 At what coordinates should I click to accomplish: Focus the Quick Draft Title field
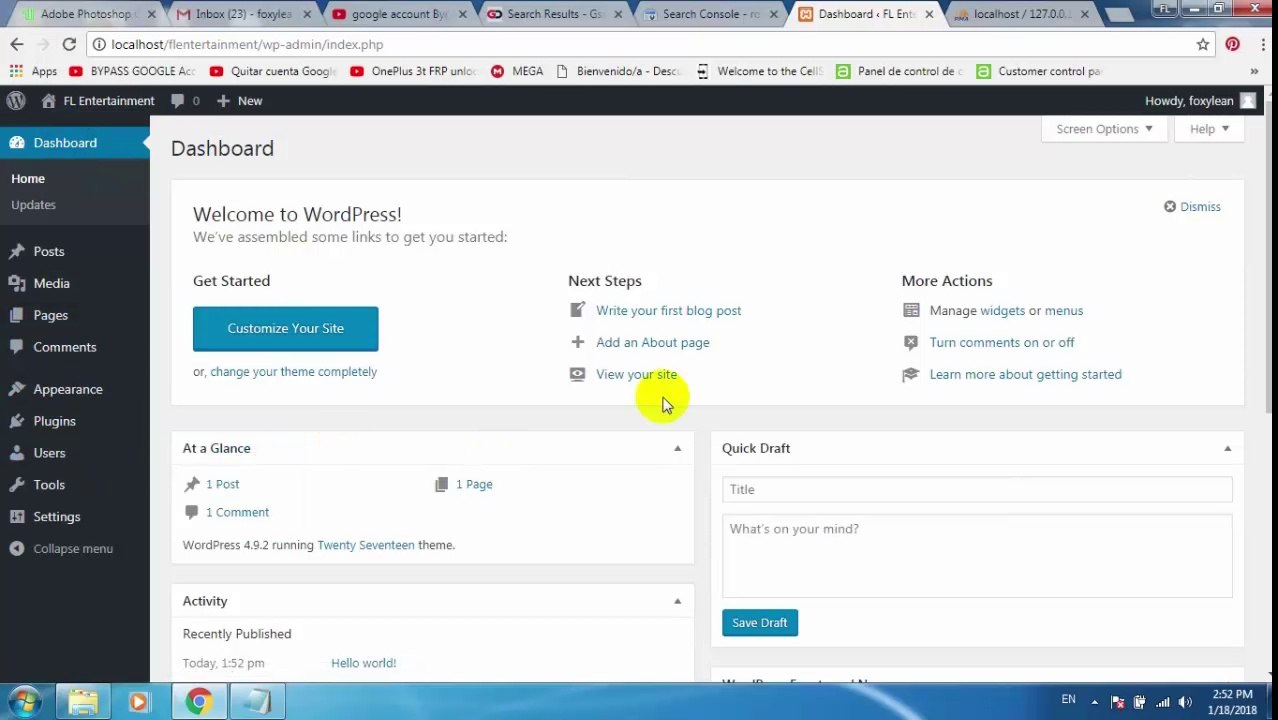[x=977, y=490]
